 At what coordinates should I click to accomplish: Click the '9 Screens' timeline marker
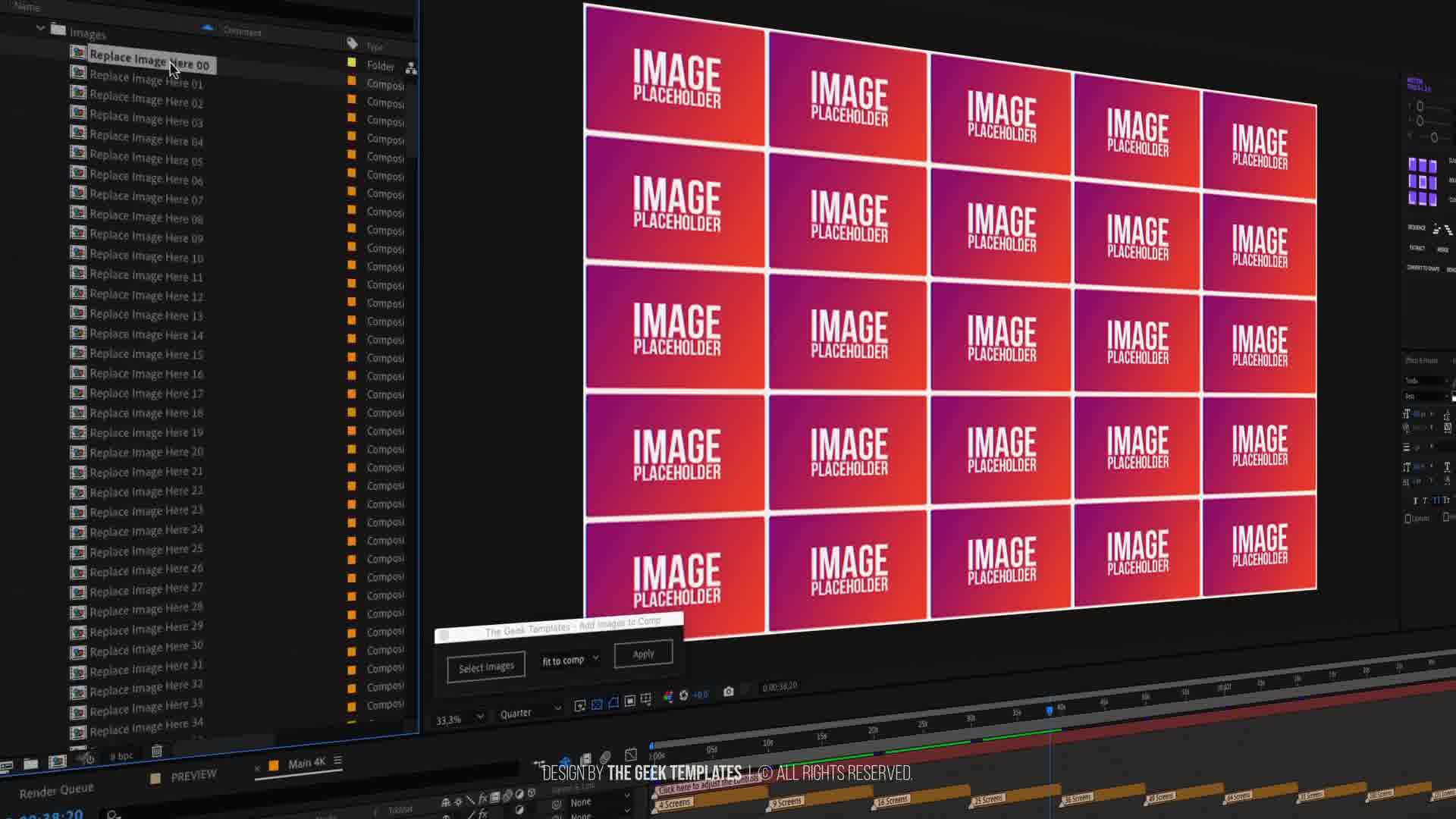tap(786, 801)
